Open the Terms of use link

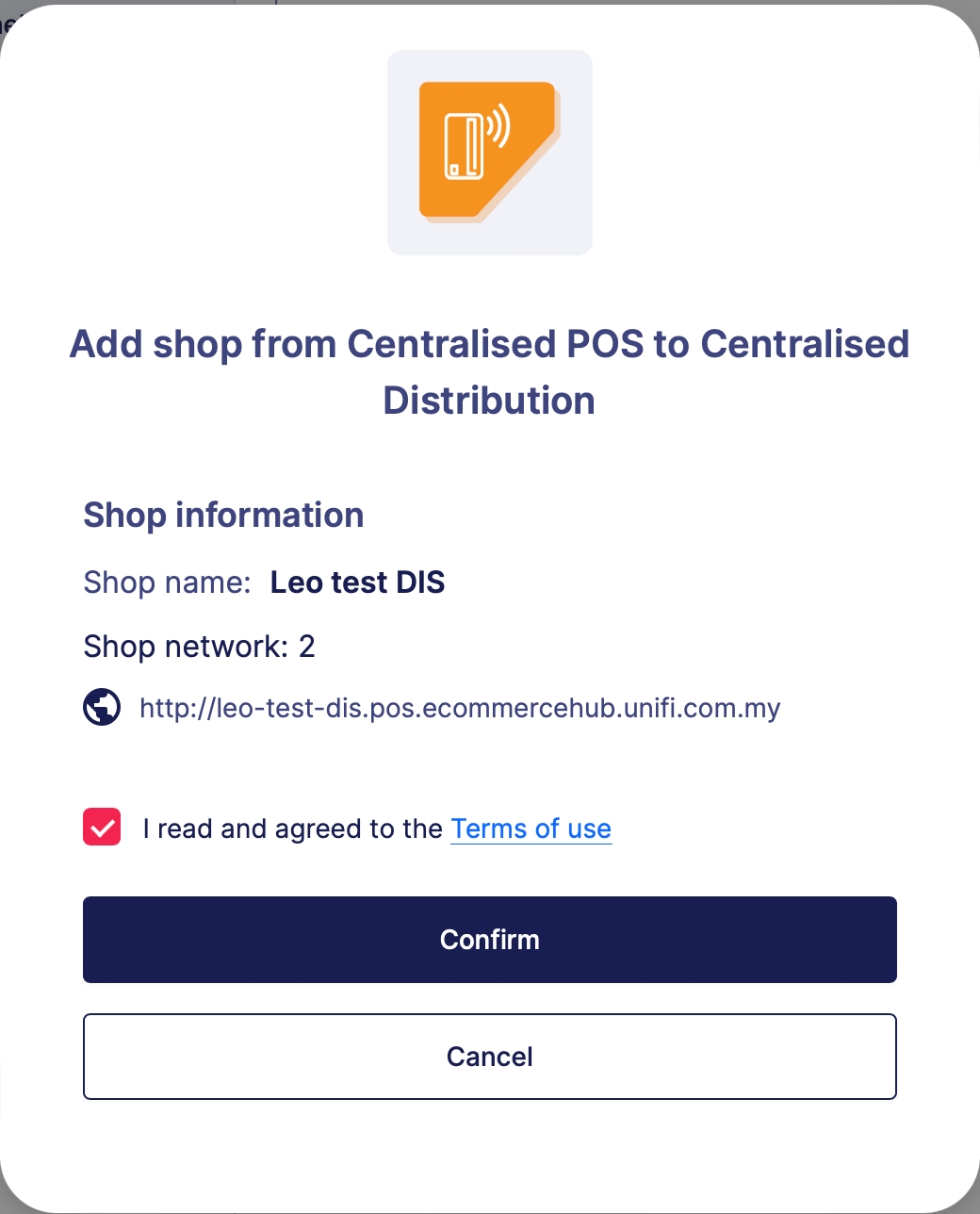click(x=531, y=828)
